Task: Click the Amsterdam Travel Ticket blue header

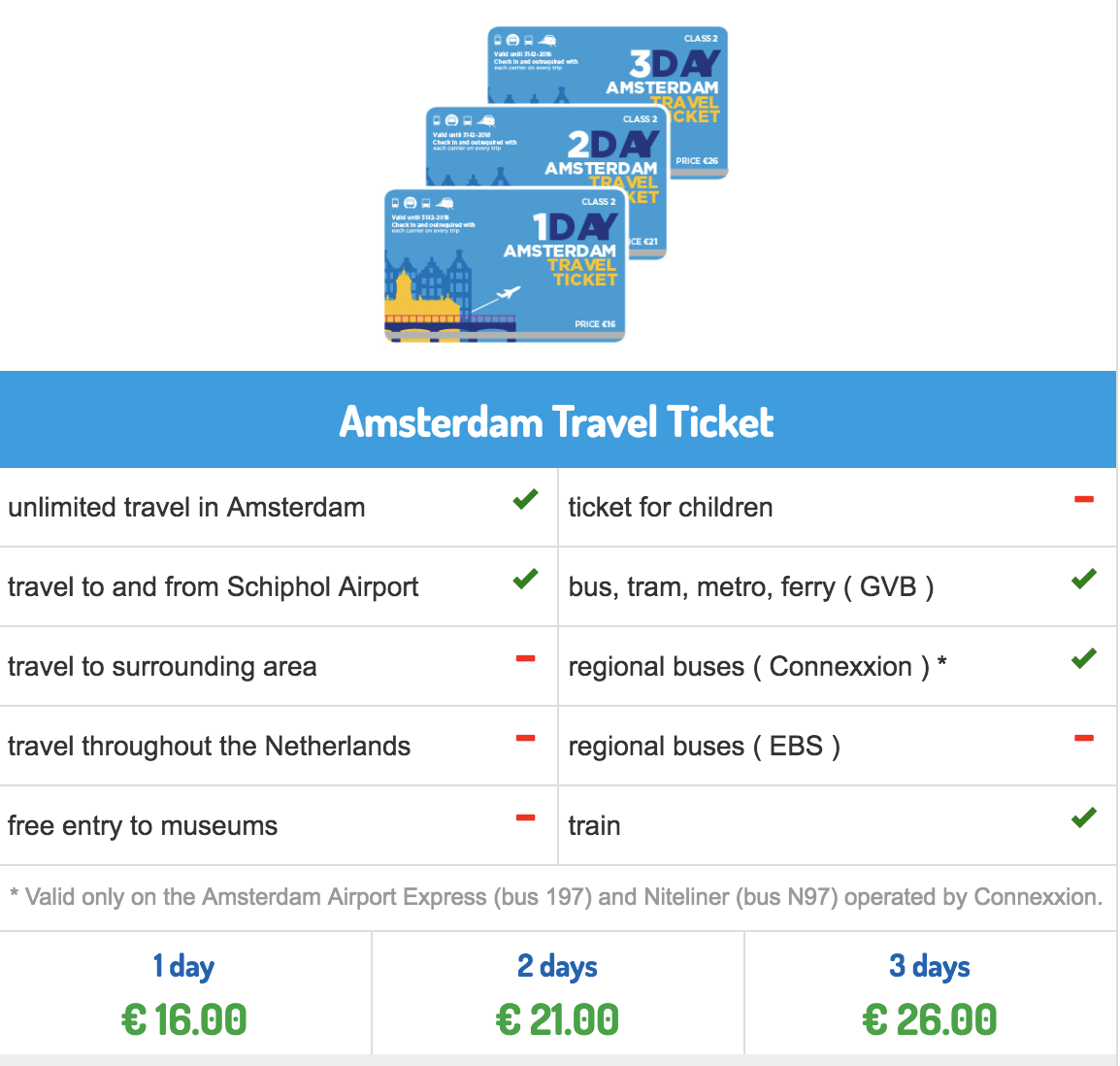Action: [x=557, y=419]
